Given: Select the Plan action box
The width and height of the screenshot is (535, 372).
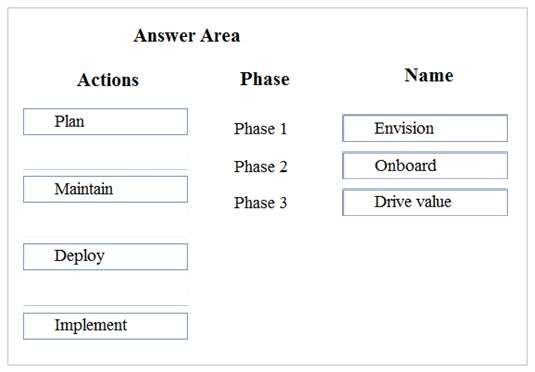Looking at the screenshot, I should click(x=105, y=122).
